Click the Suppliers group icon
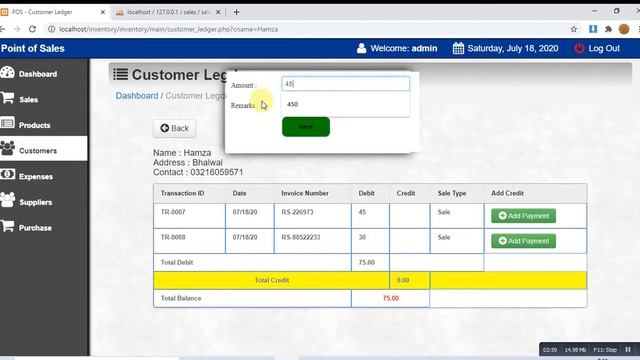Screen dimensions: 640x360 point(7,200)
